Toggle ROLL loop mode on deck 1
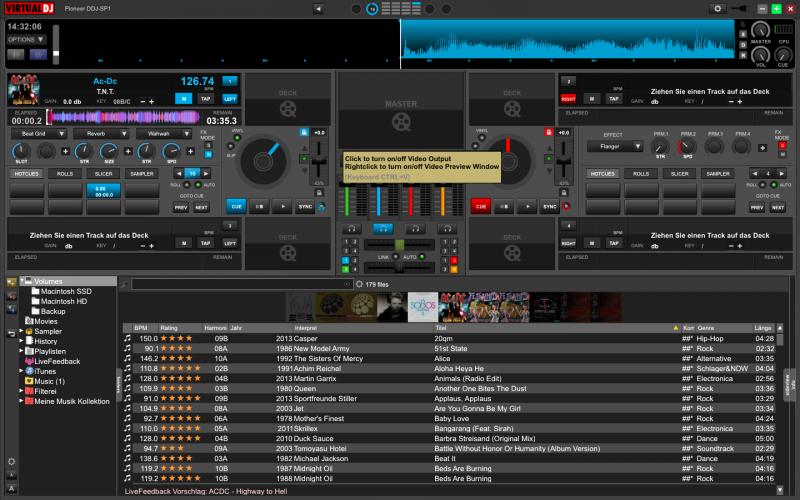Screen dimensions: 800x500 [187, 185]
